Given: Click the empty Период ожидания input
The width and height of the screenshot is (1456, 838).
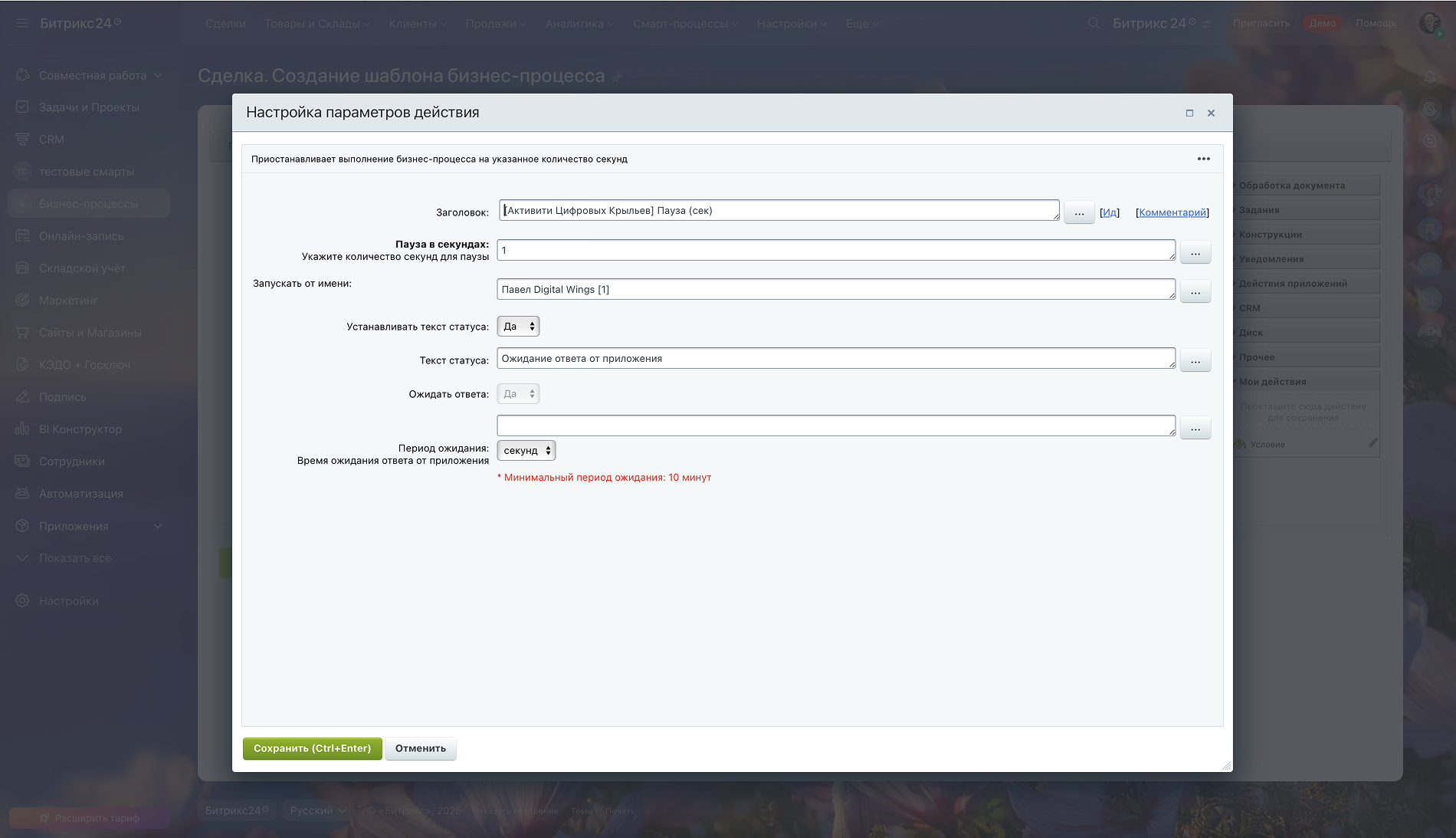Looking at the screenshot, I should 835,426.
